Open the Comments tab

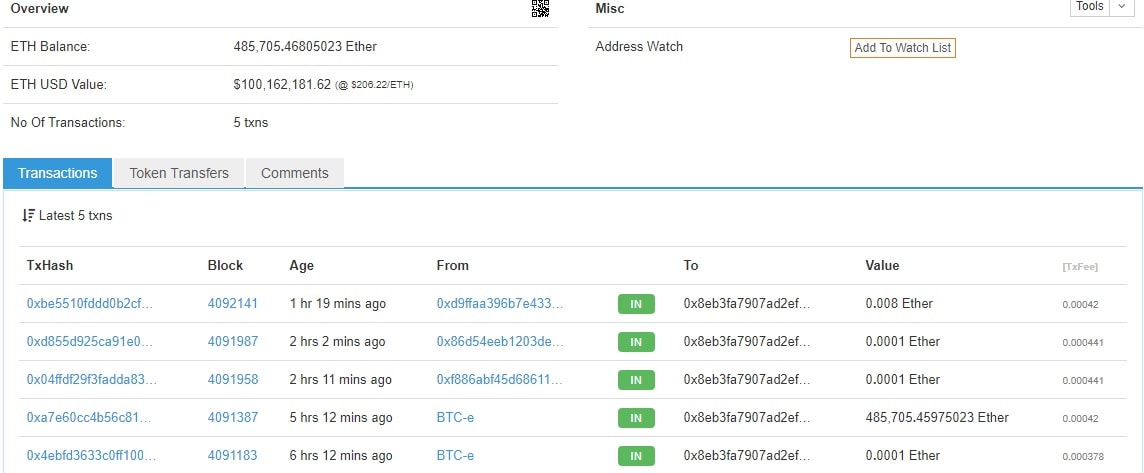(294, 173)
